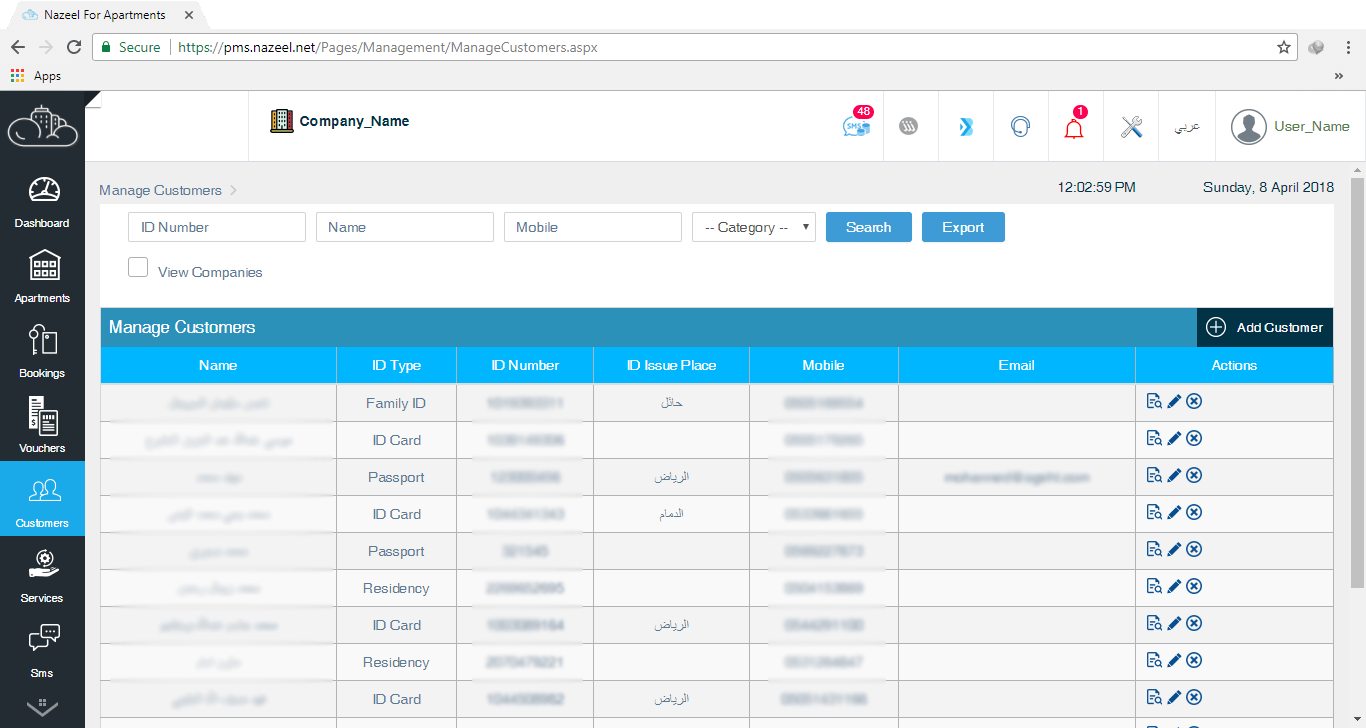The width and height of the screenshot is (1366, 728).
Task: Click the Search button
Action: tap(868, 227)
